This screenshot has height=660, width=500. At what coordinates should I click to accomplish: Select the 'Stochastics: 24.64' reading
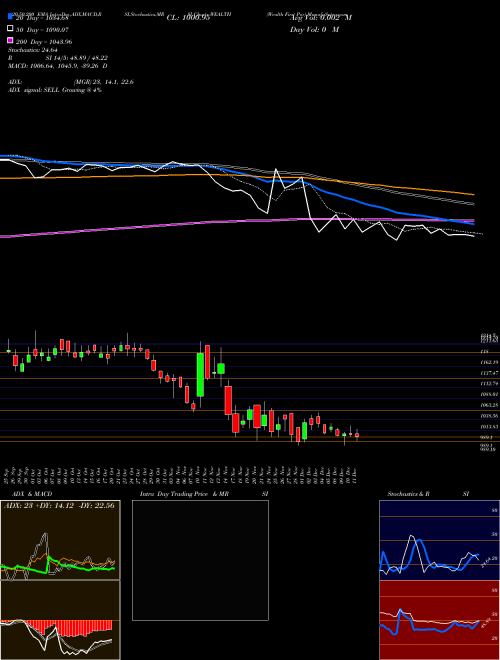point(33,50)
